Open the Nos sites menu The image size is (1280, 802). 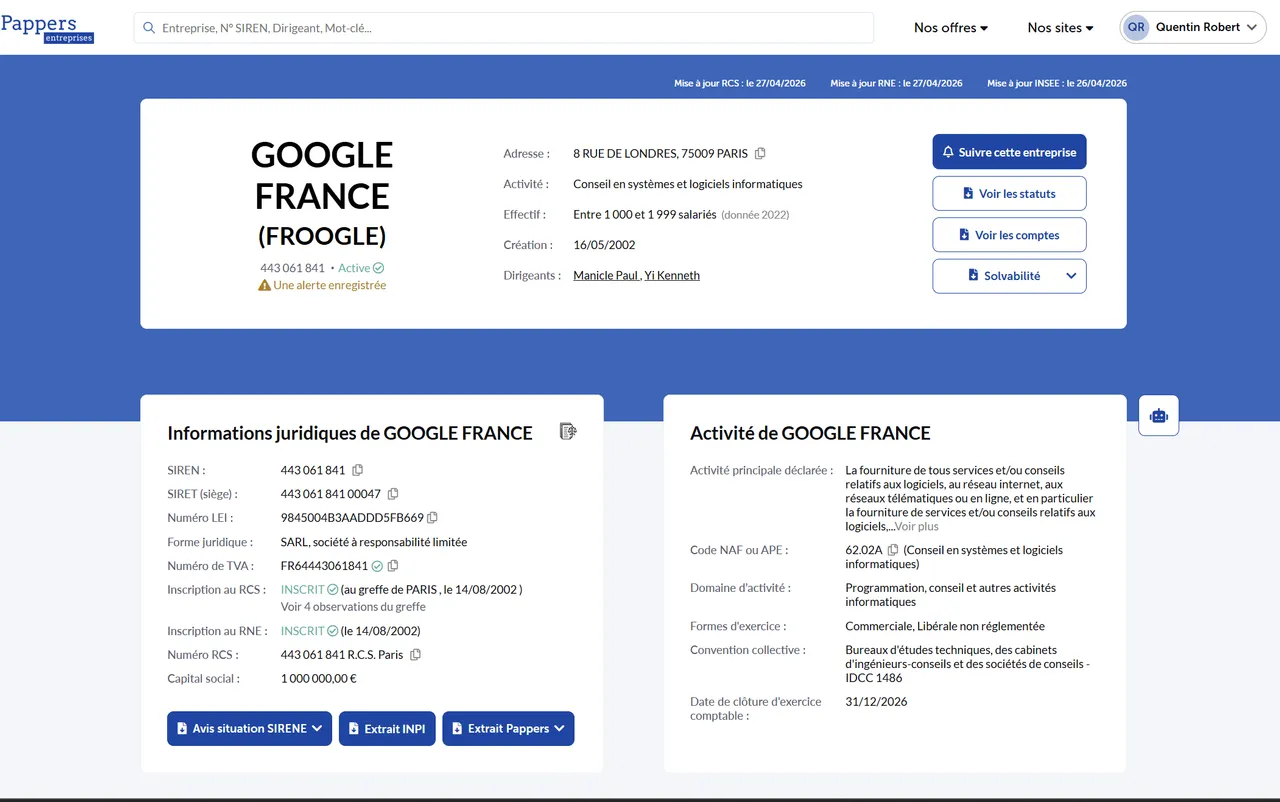(1061, 28)
